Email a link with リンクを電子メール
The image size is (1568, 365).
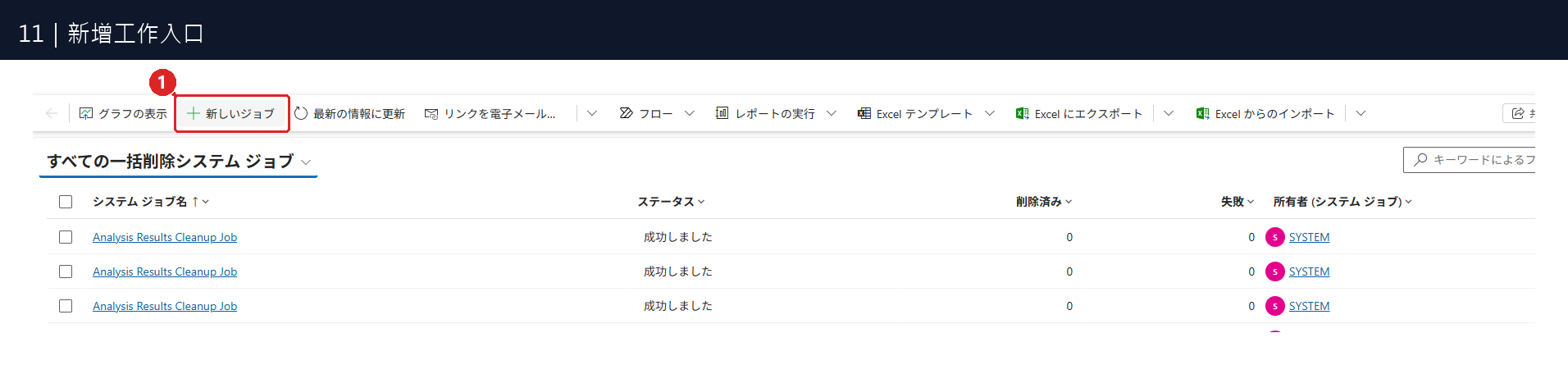click(490, 113)
